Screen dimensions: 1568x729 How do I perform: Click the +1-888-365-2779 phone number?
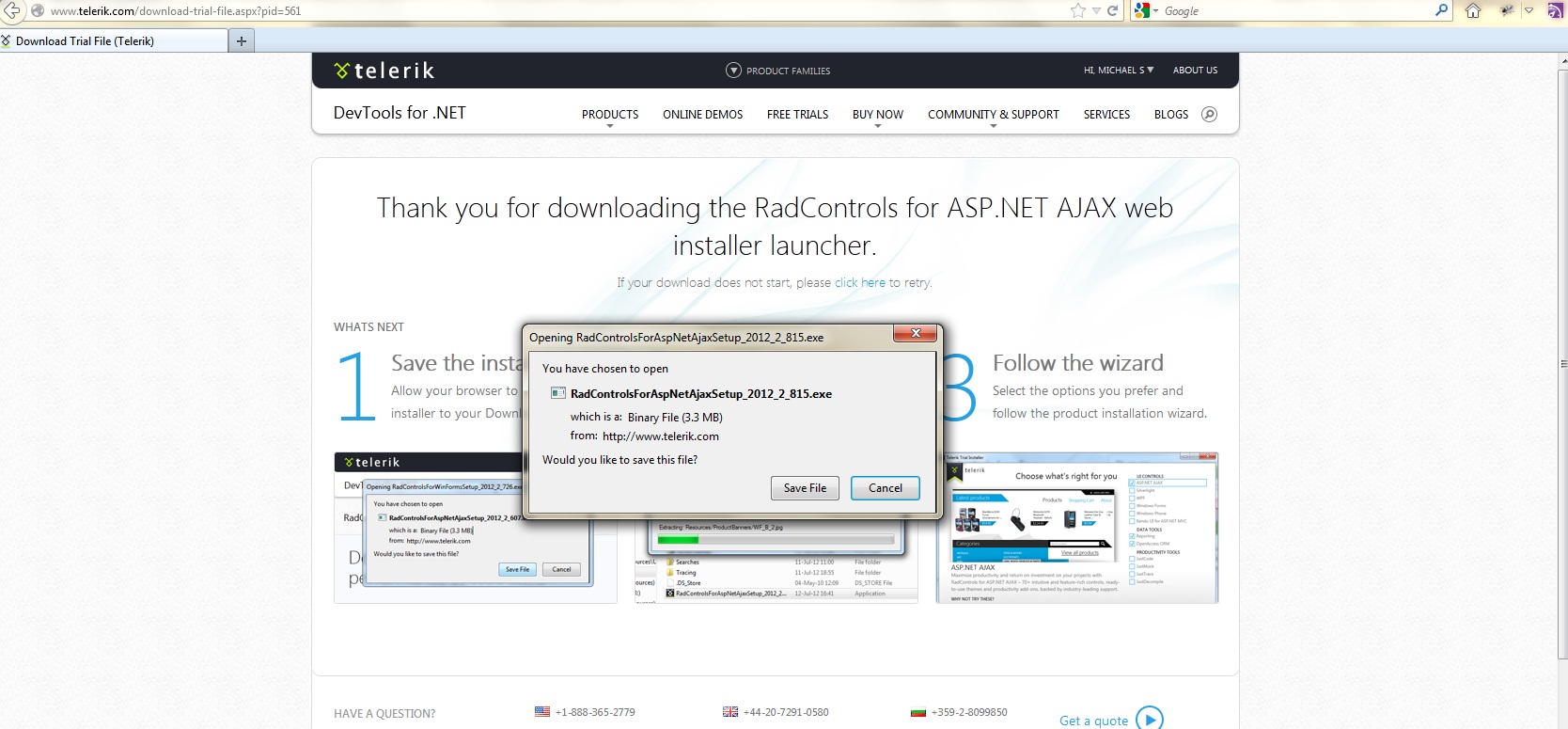click(595, 712)
